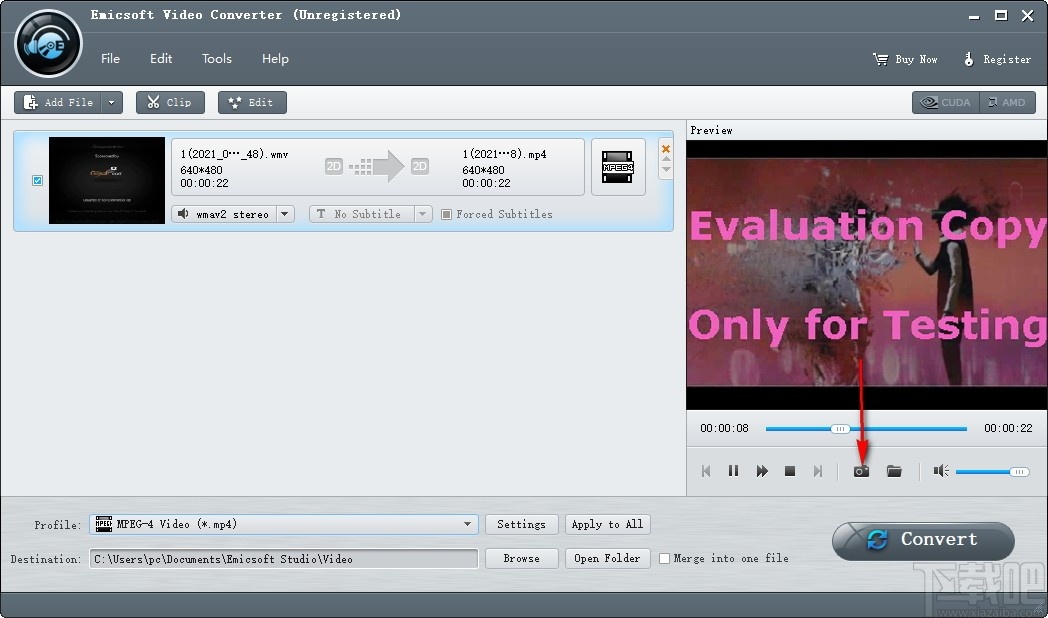Enable Merge into one file
1048x618 pixels.
(664, 559)
